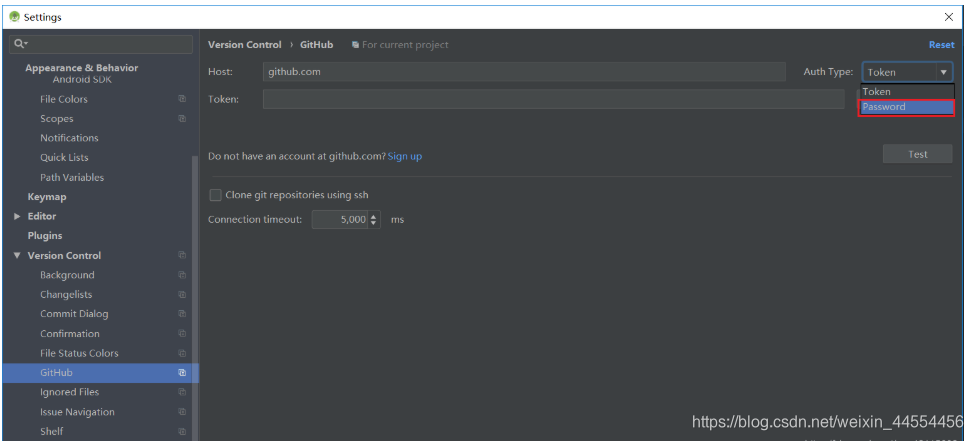Viewport: 974px width, 441px height.
Task: Focus the settings search box
Action: (x=101, y=44)
